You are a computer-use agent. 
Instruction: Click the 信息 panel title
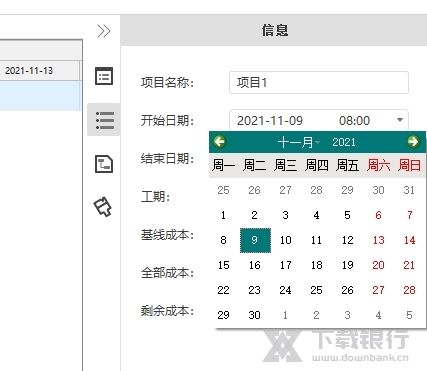click(x=275, y=30)
